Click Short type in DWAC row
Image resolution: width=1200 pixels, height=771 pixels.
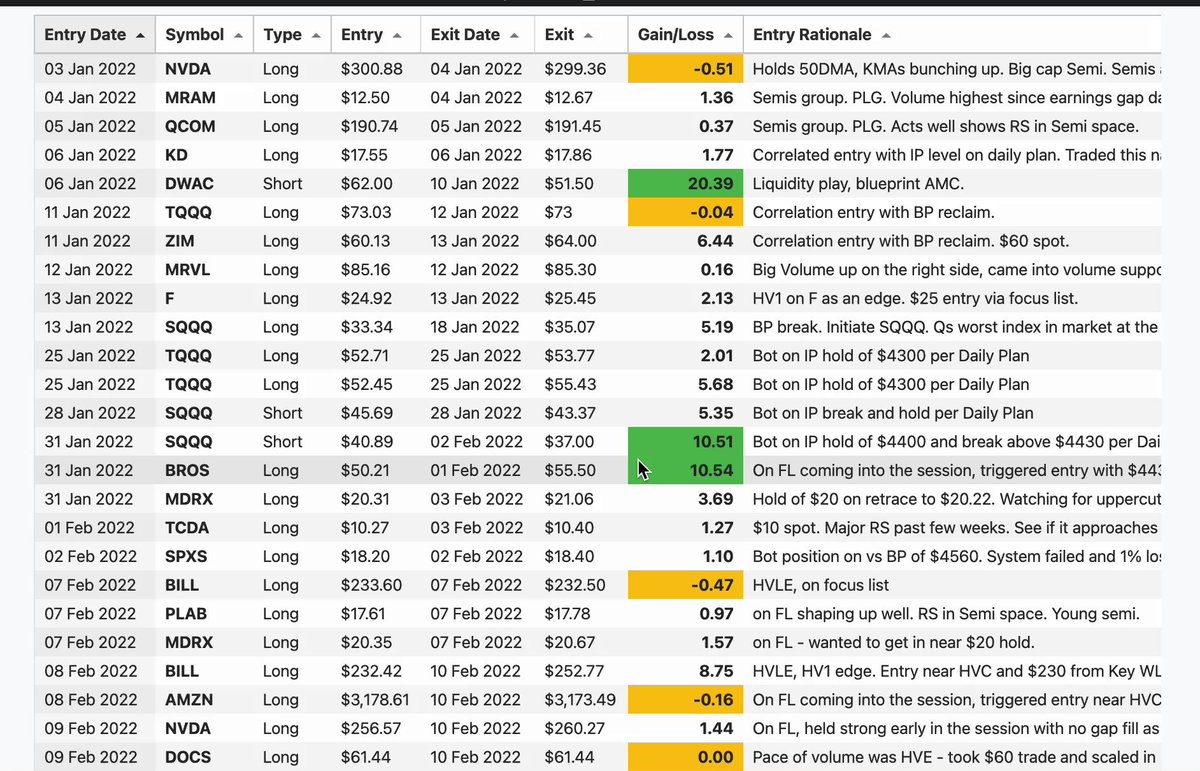pyautogui.click(x=283, y=184)
